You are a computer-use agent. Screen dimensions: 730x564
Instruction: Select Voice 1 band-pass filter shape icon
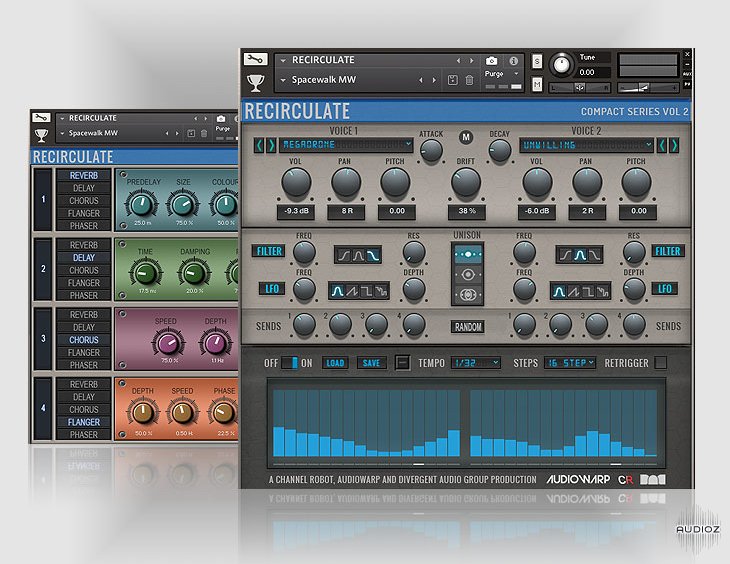[358, 255]
